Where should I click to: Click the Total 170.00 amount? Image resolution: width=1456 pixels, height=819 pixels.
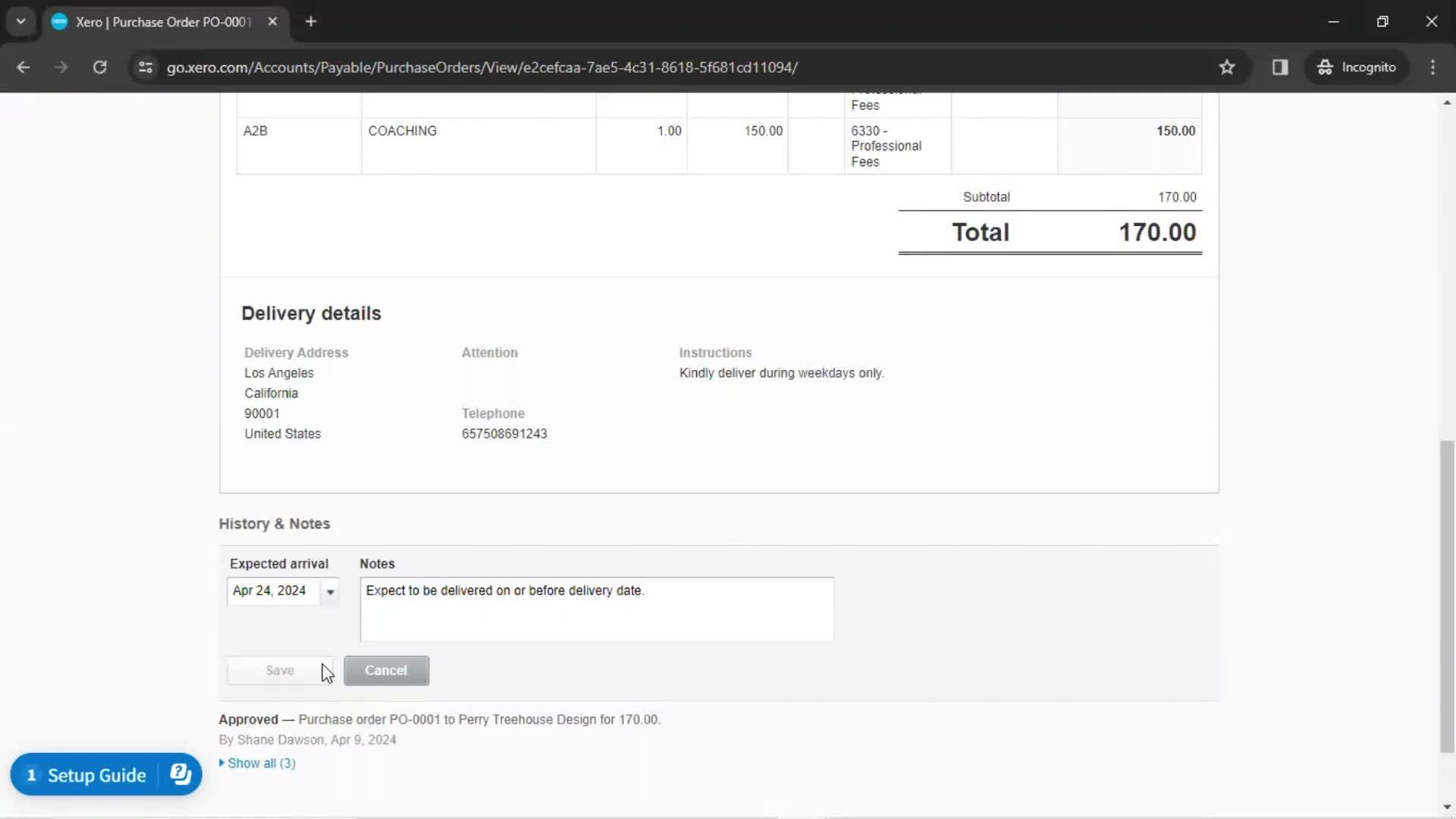point(1157,232)
